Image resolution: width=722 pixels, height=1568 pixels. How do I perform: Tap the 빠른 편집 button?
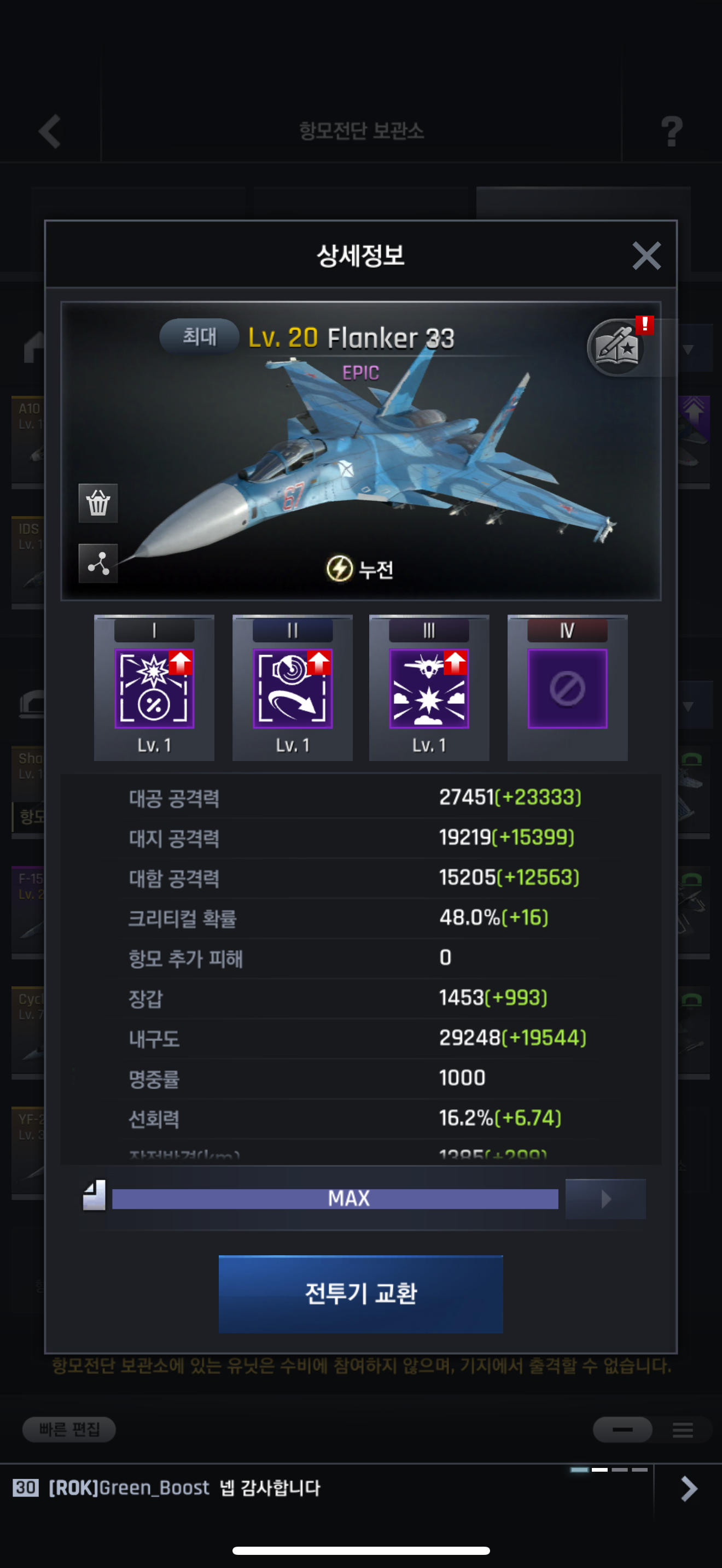coord(69,1429)
